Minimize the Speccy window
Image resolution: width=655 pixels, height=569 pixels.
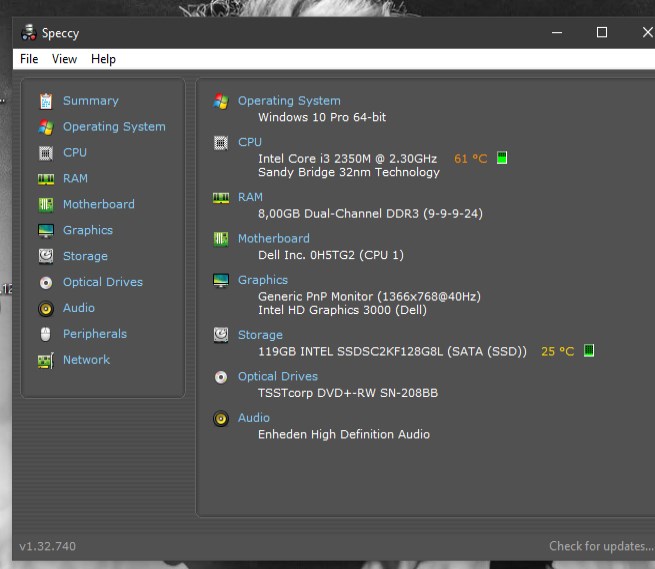click(x=557, y=33)
